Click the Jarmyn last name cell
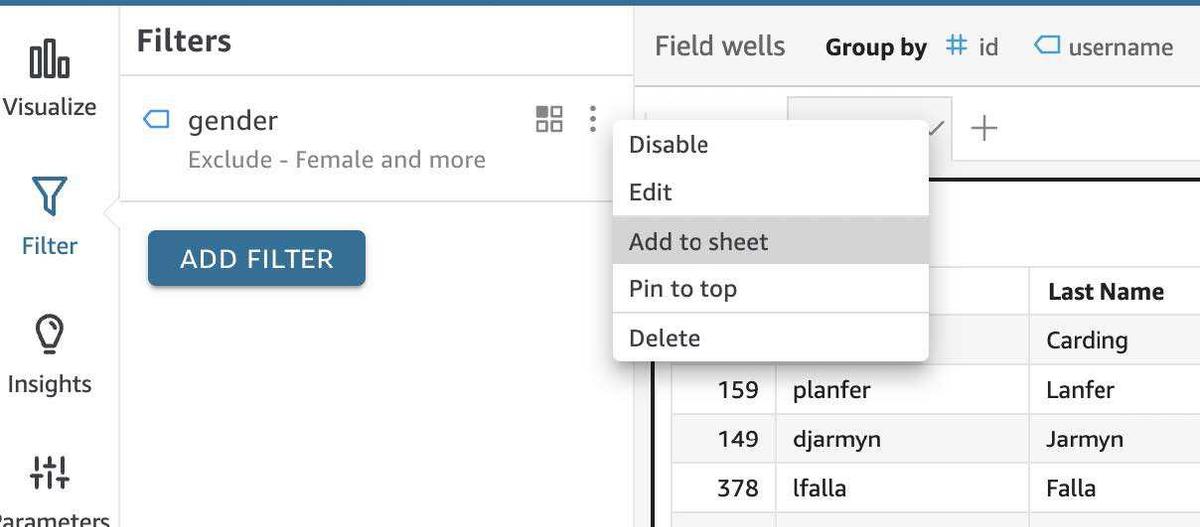The height and width of the screenshot is (527, 1200). pos(1084,439)
